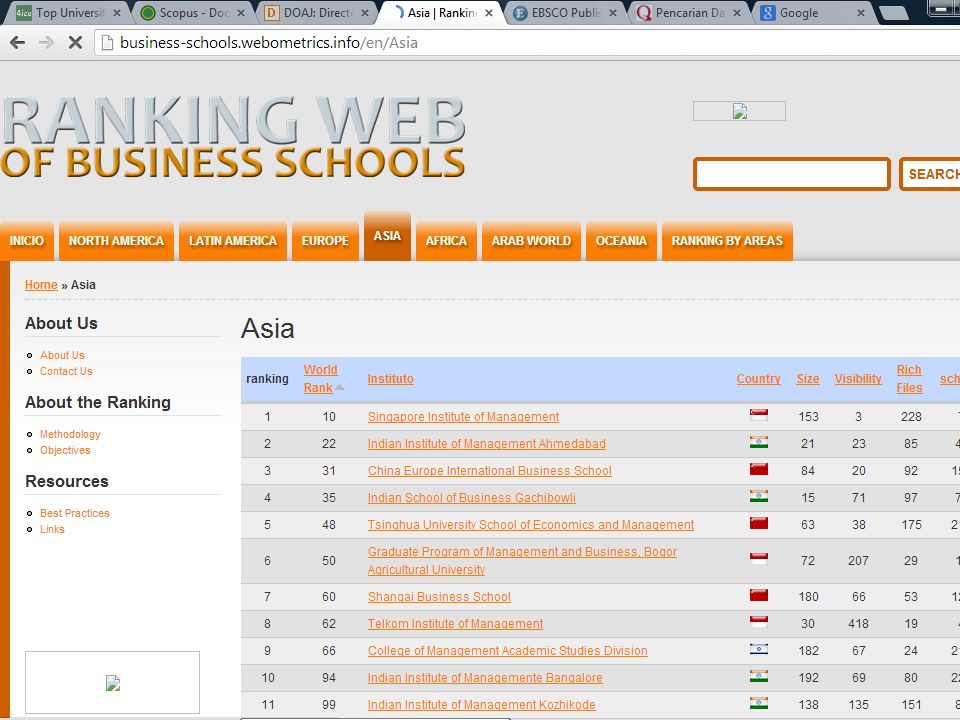The image size is (960, 720).
Task: Open College of Management Academic Studies link
Action: (x=508, y=651)
